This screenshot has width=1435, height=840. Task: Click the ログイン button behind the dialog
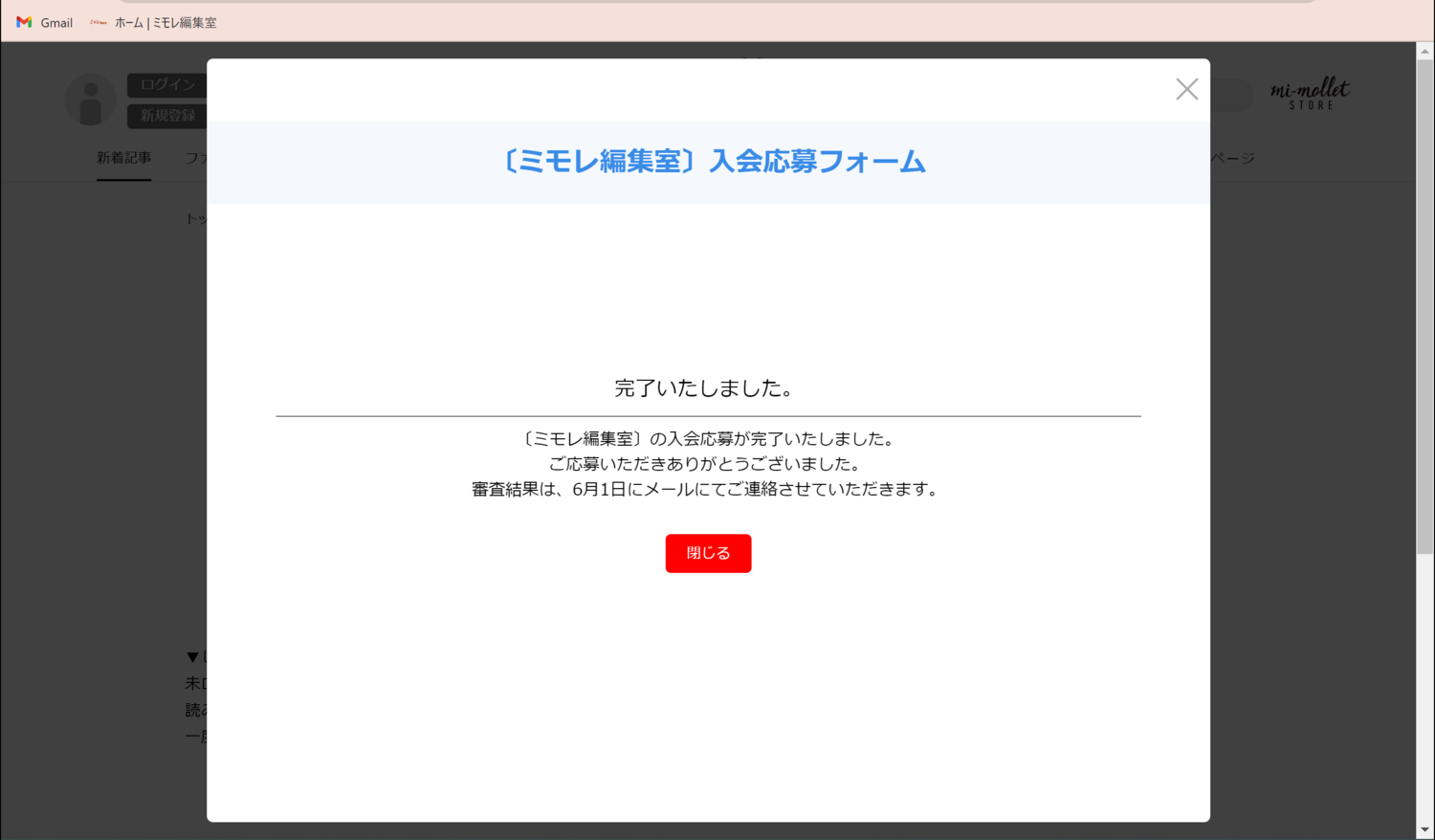(x=167, y=85)
